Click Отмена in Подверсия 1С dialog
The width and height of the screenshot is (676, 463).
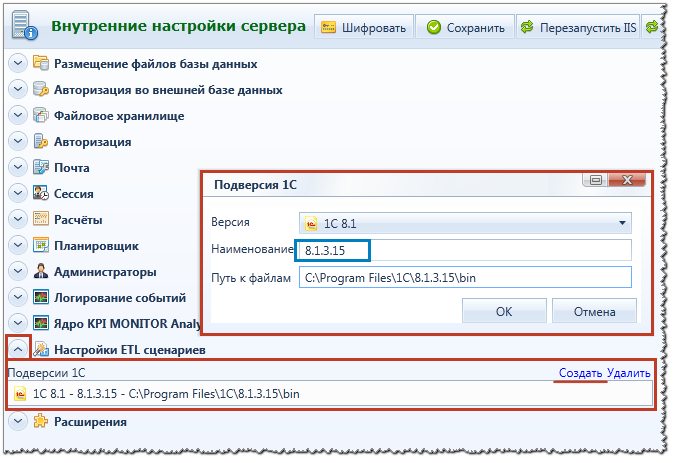click(594, 311)
